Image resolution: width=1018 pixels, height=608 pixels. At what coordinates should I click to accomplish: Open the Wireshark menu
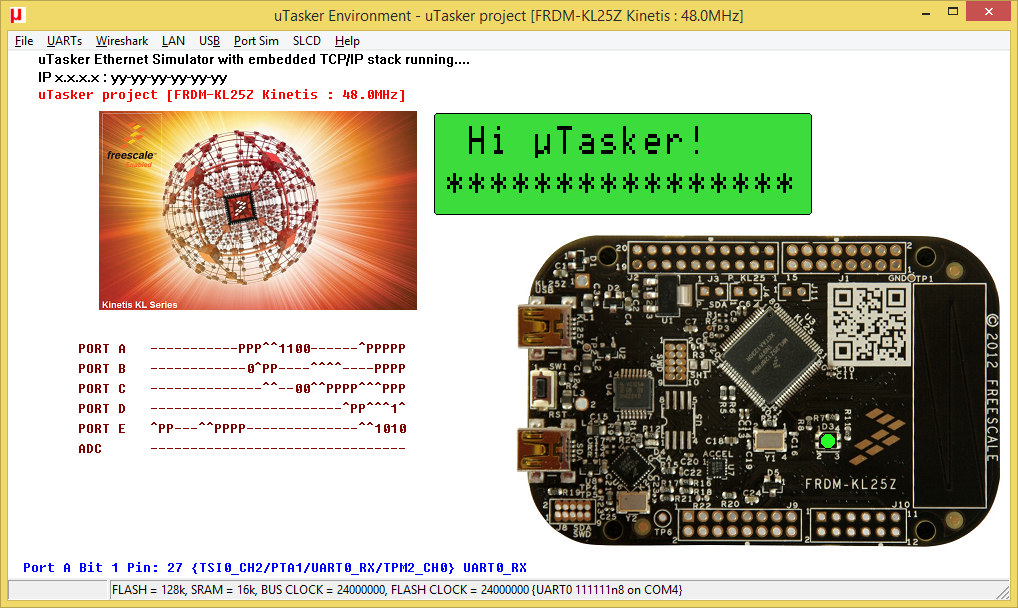[122, 41]
